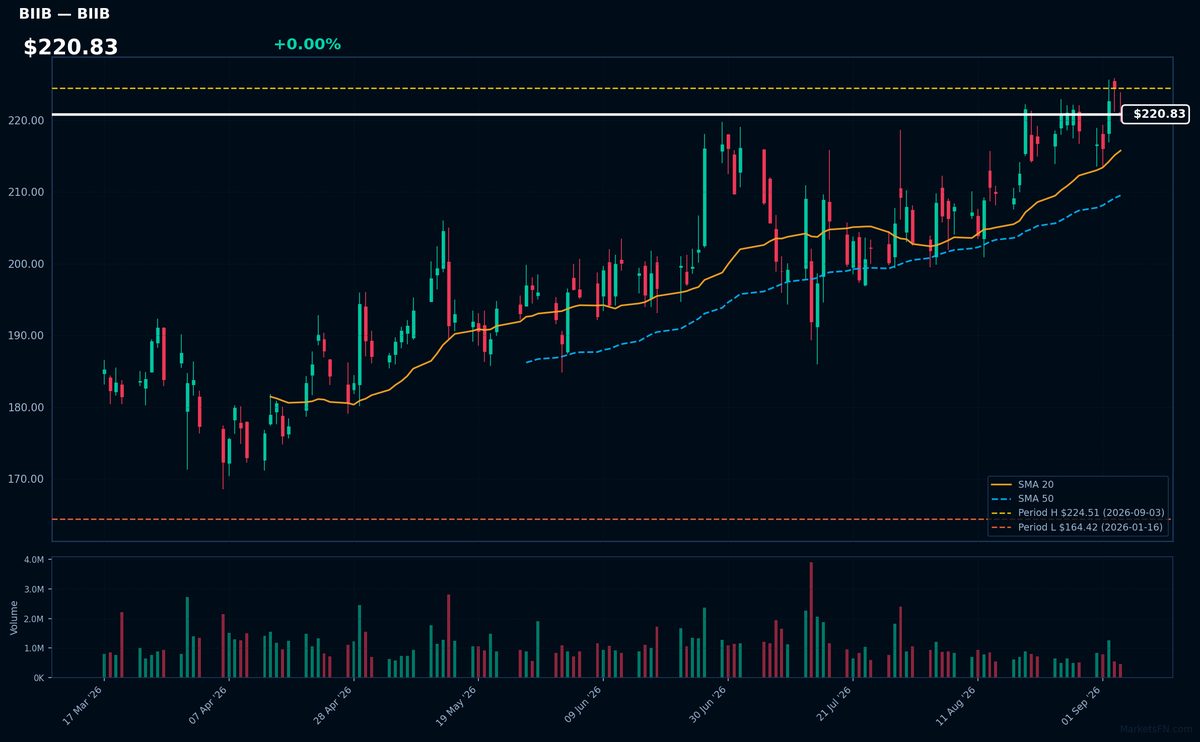The width and height of the screenshot is (1200, 742).
Task: Click the 0K volume axis label
Action: 38,678
